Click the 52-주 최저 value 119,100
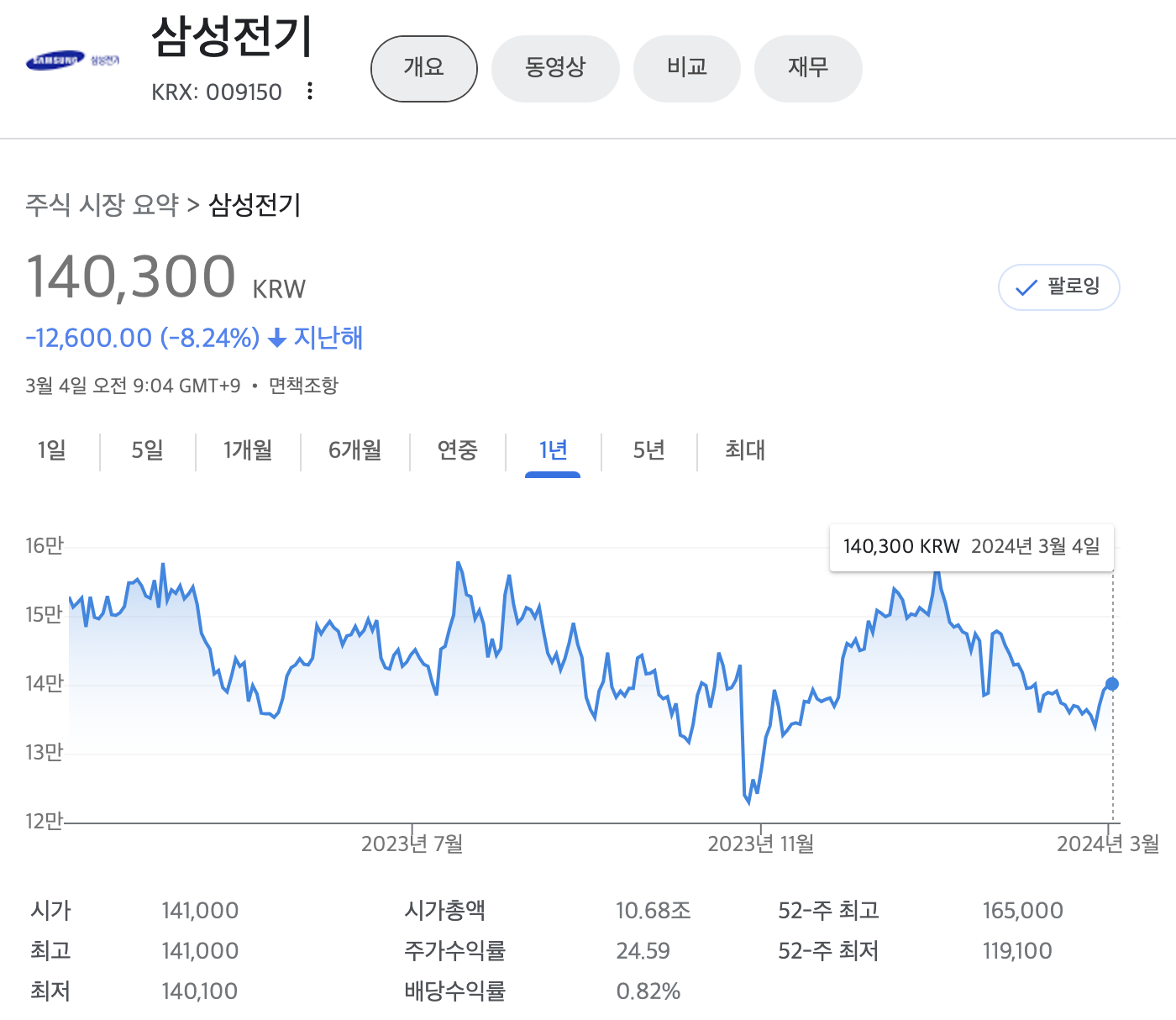The image size is (1176, 1020). click(x=1017, y=951)
